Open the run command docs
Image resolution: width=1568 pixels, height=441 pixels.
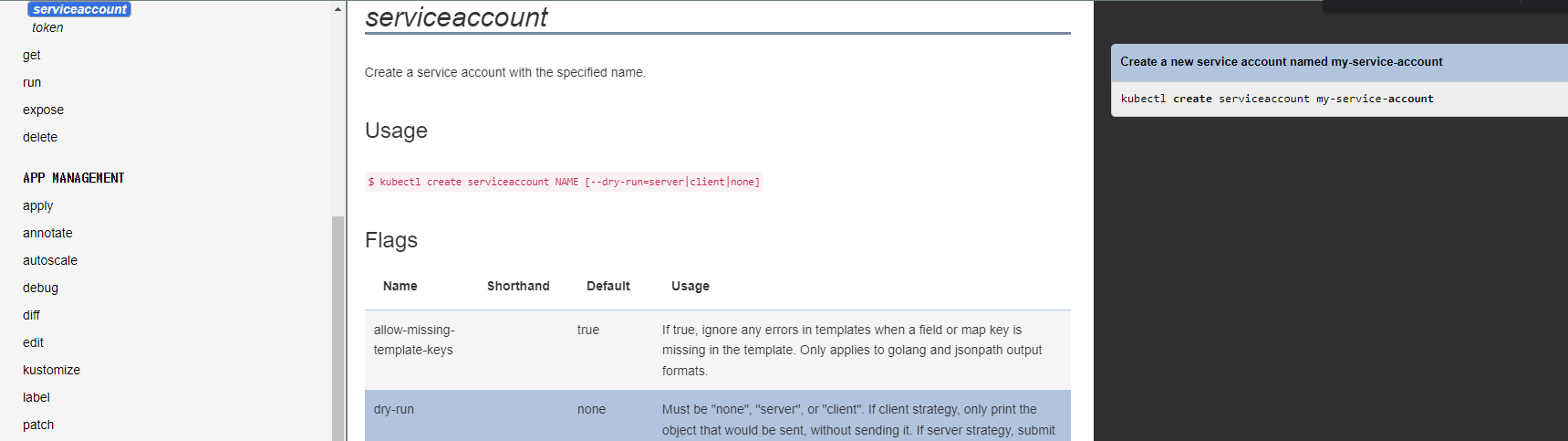(32, 82)
